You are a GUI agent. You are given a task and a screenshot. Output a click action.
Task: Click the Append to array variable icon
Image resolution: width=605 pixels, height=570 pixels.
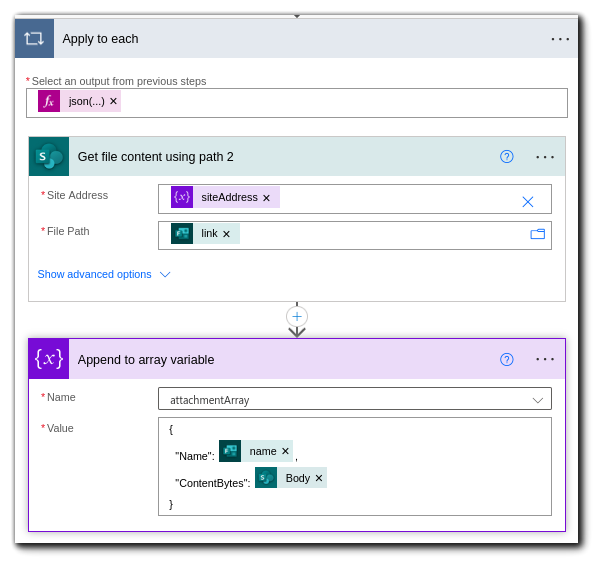(x=49, y=359)
